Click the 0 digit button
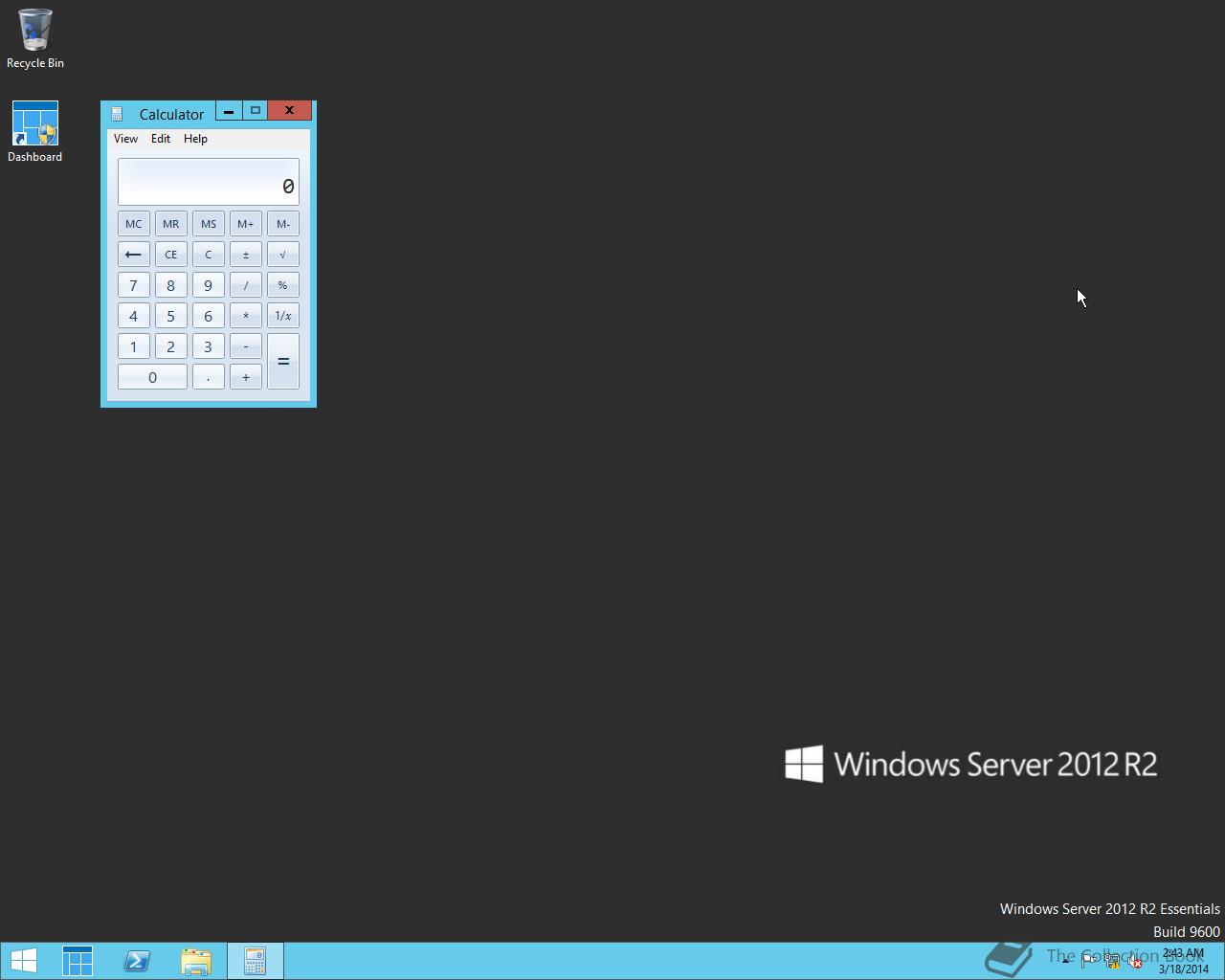Image resolution: width=1225 pixels, height=980 pixels. [152, 377]
